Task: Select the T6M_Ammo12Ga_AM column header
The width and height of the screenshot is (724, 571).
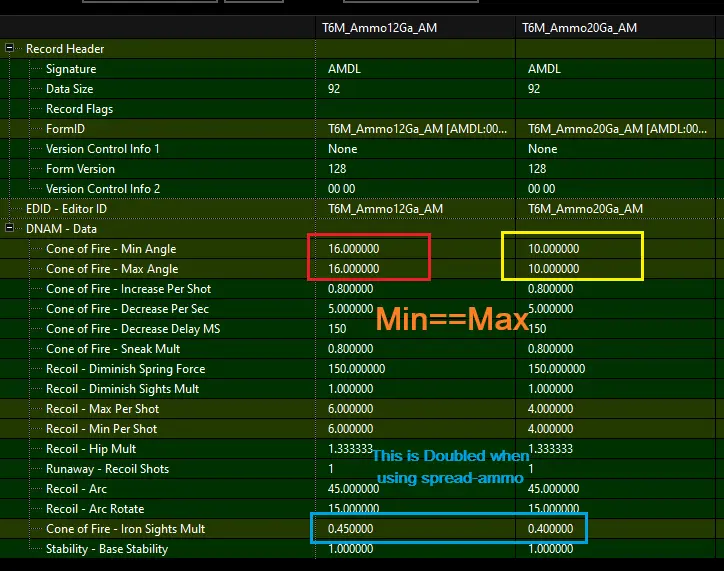Action: click(380, 28)
